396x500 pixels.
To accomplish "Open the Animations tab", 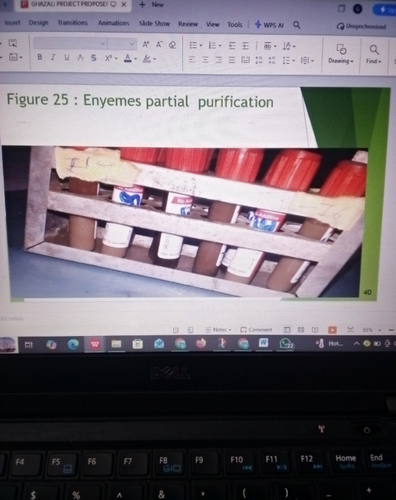I will click(x=113, y=23).
